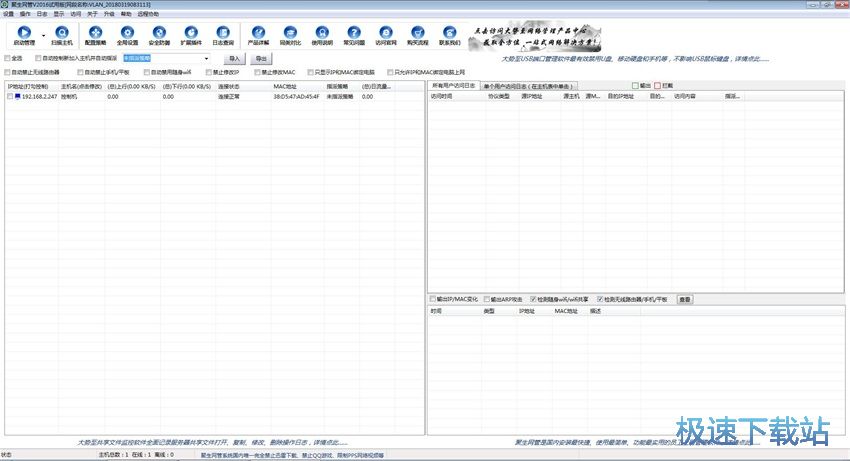Sort by MAC地址 column in host list
Image resolution: width=850 pixels, height=461 pixels.
pos(298,86)
